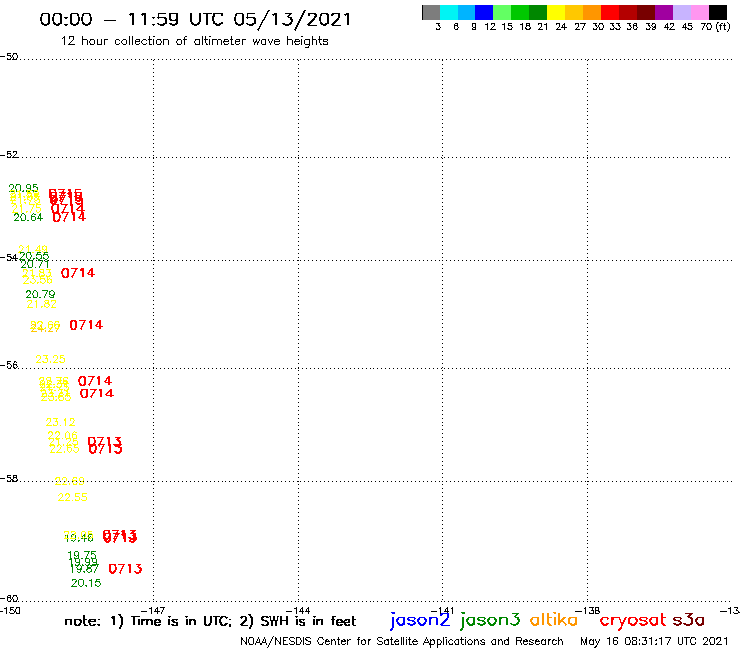Screen dimensions: 740x650
Task: Click the pink swatch in the color scale
Action: click(x=700, y=12)
